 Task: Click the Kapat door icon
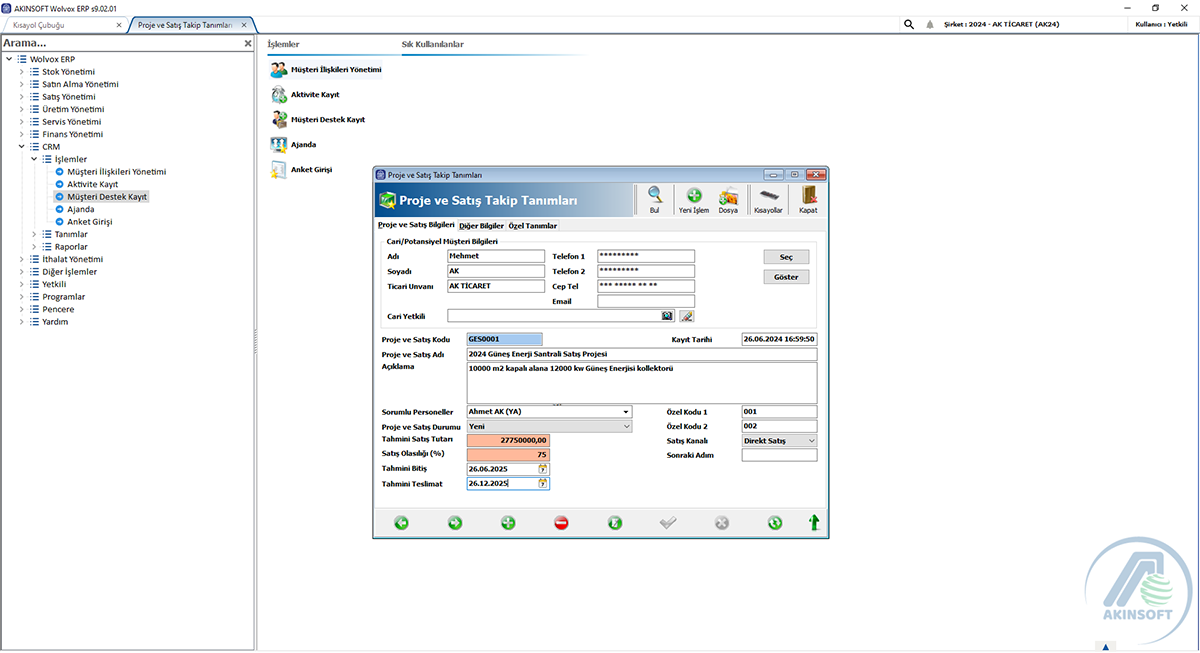(x=808, y=196)
